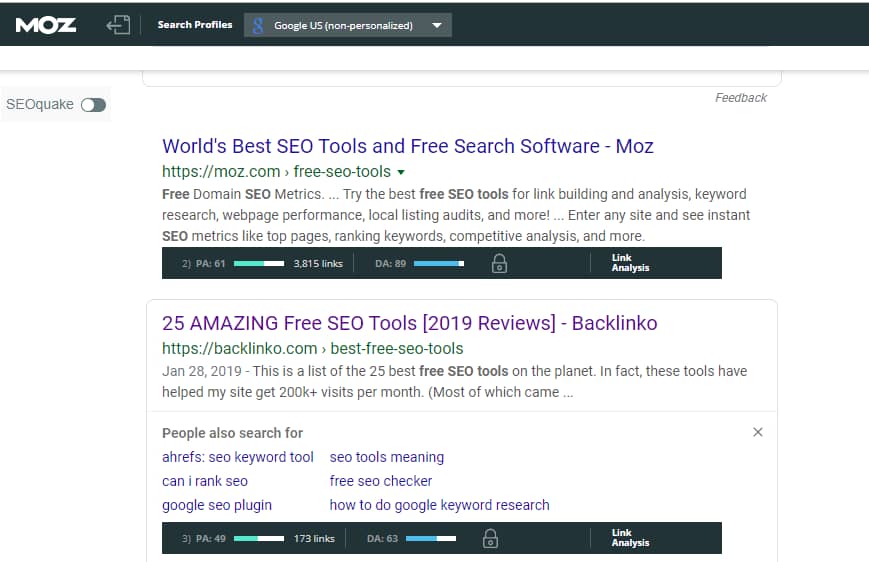Search for free seo checker

[381, 481]
